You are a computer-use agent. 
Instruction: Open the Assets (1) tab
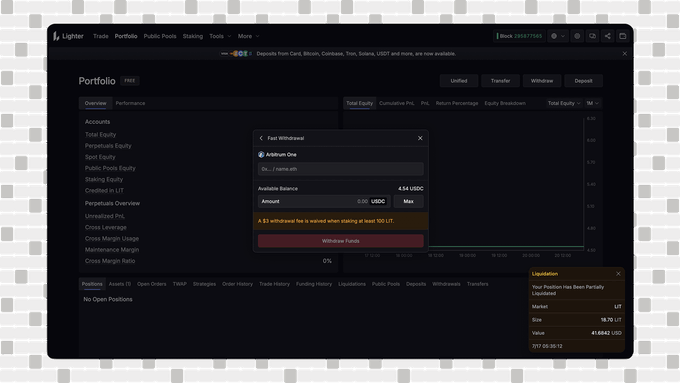click(120, 284)
